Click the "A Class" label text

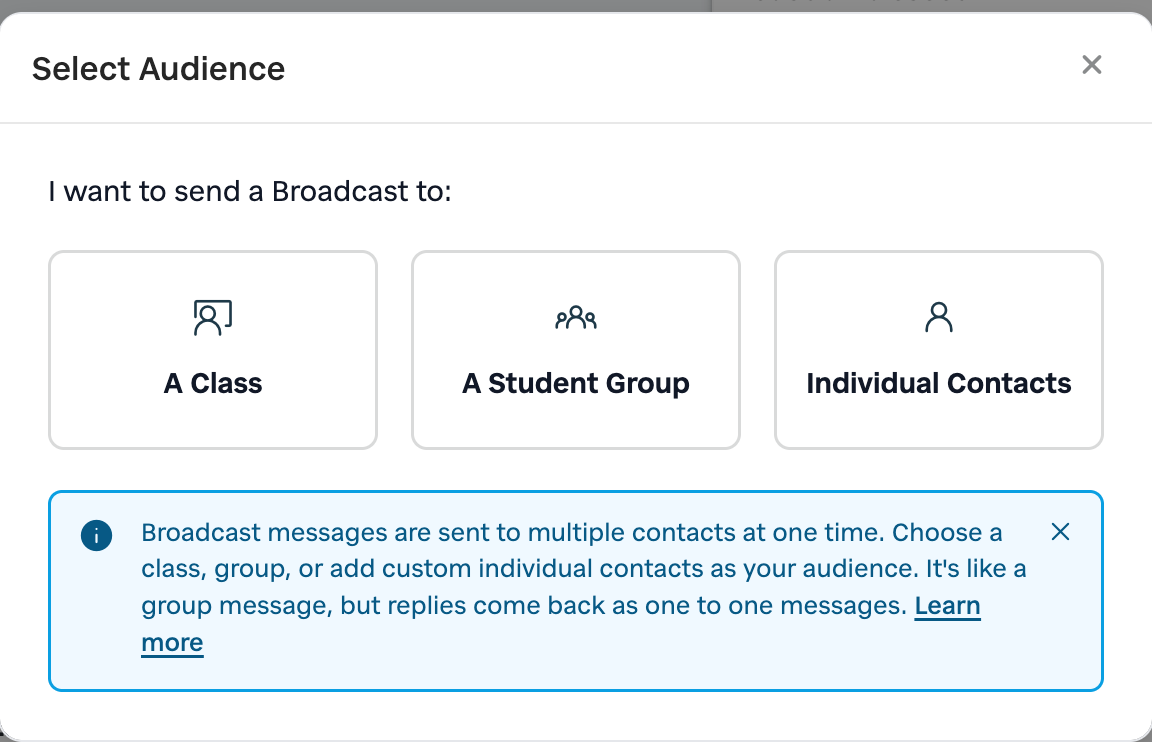click(x=213, y=383)
